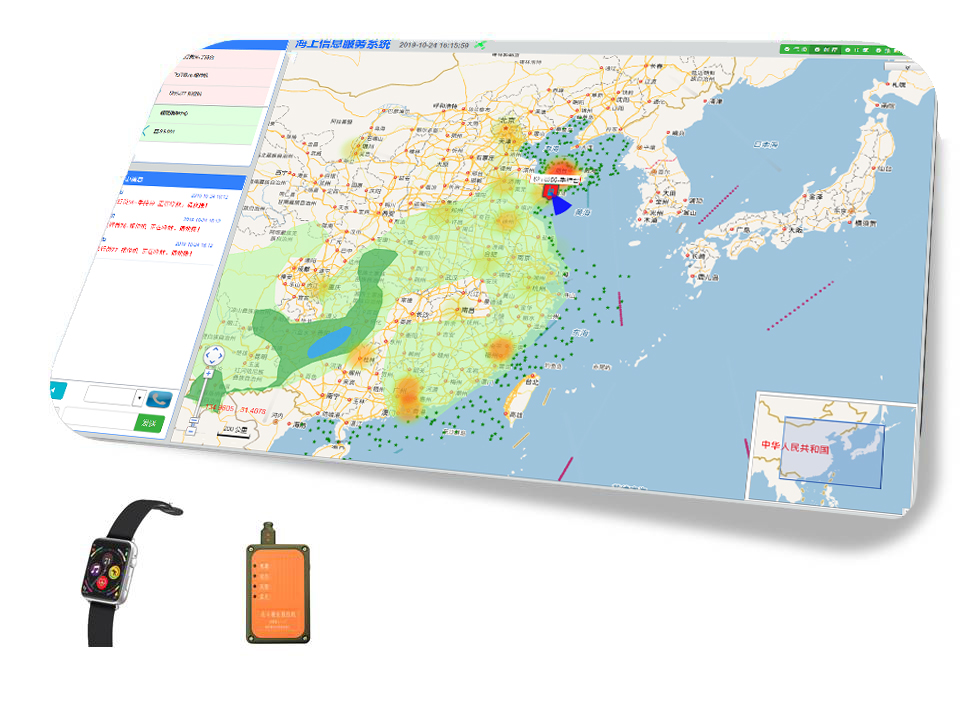Select the second green toolbar menu item
This screenshot has width=960, height=720.
click(826, 48)
